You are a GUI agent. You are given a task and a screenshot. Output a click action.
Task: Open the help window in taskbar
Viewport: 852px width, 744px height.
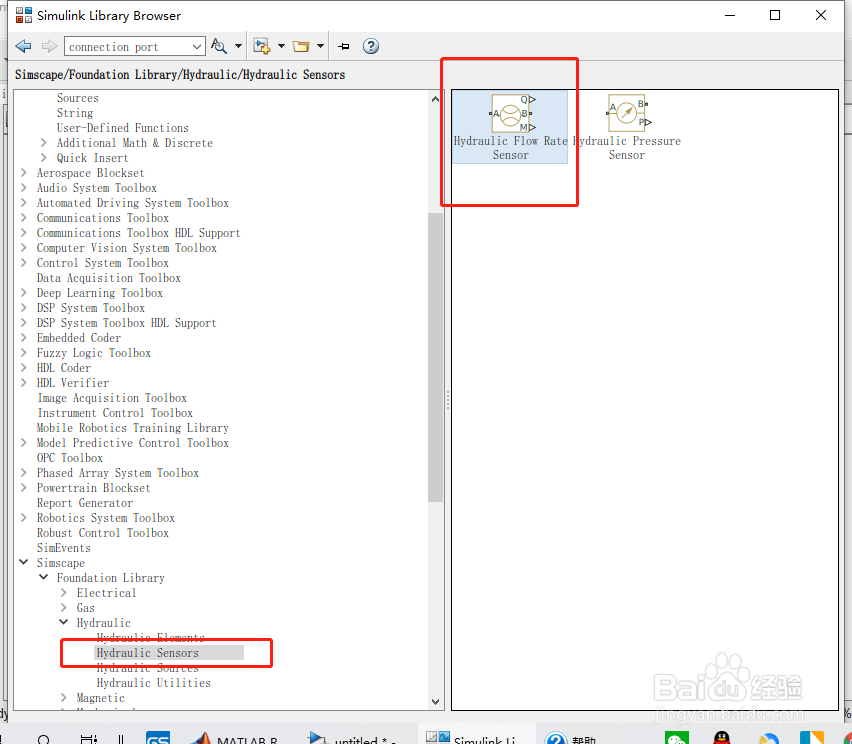572,738
